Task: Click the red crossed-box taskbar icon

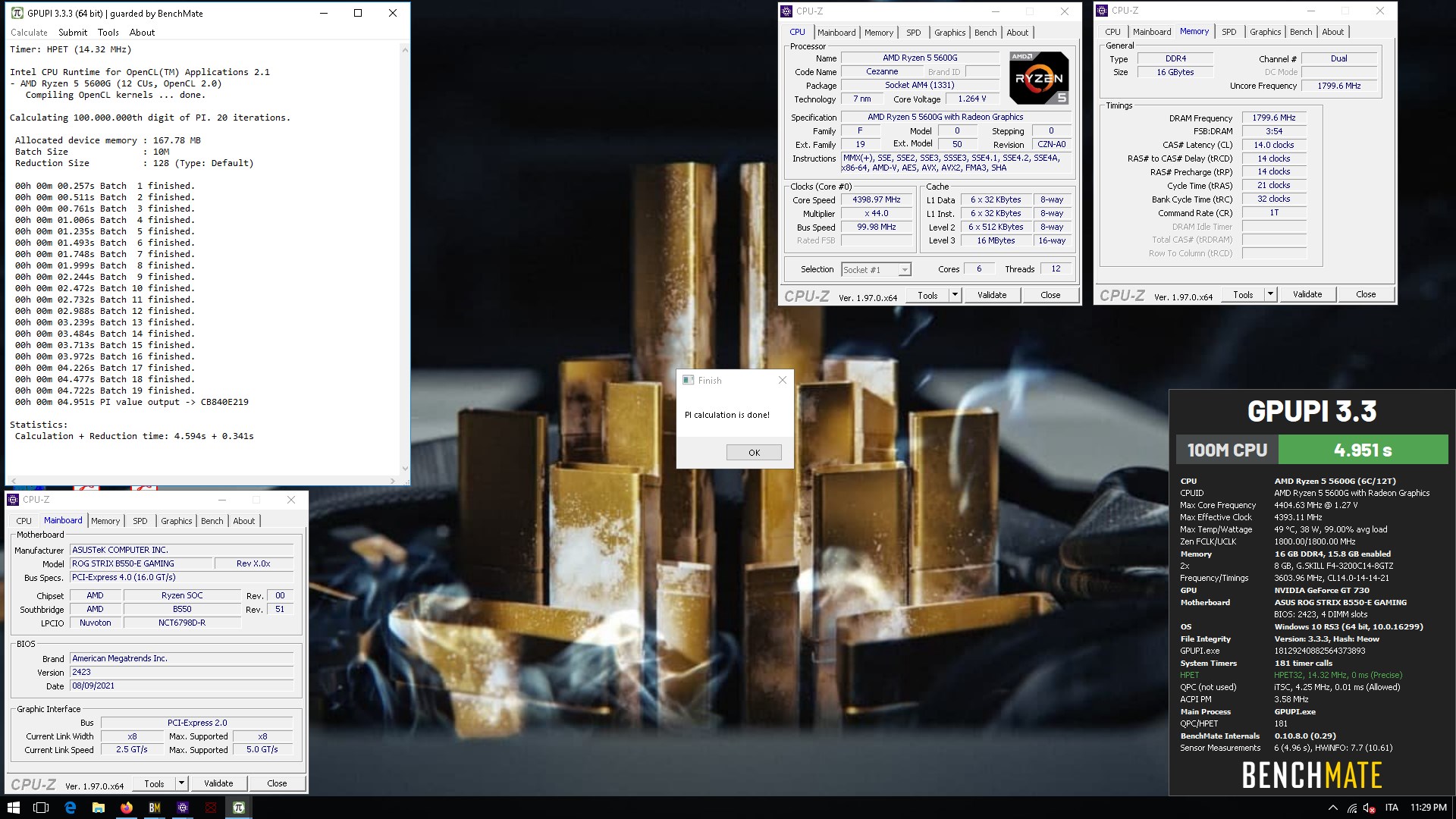Action: point(210,808)
